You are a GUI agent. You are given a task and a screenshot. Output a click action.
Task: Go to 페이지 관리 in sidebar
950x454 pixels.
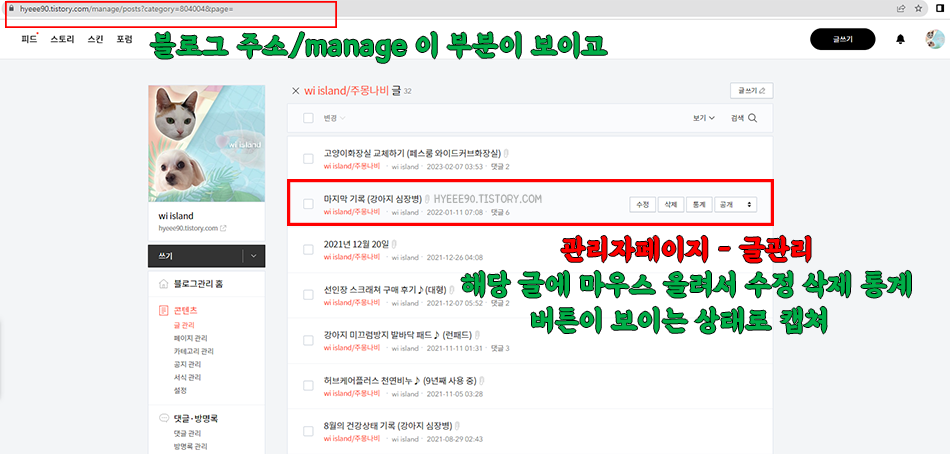(x=190, y=338)
